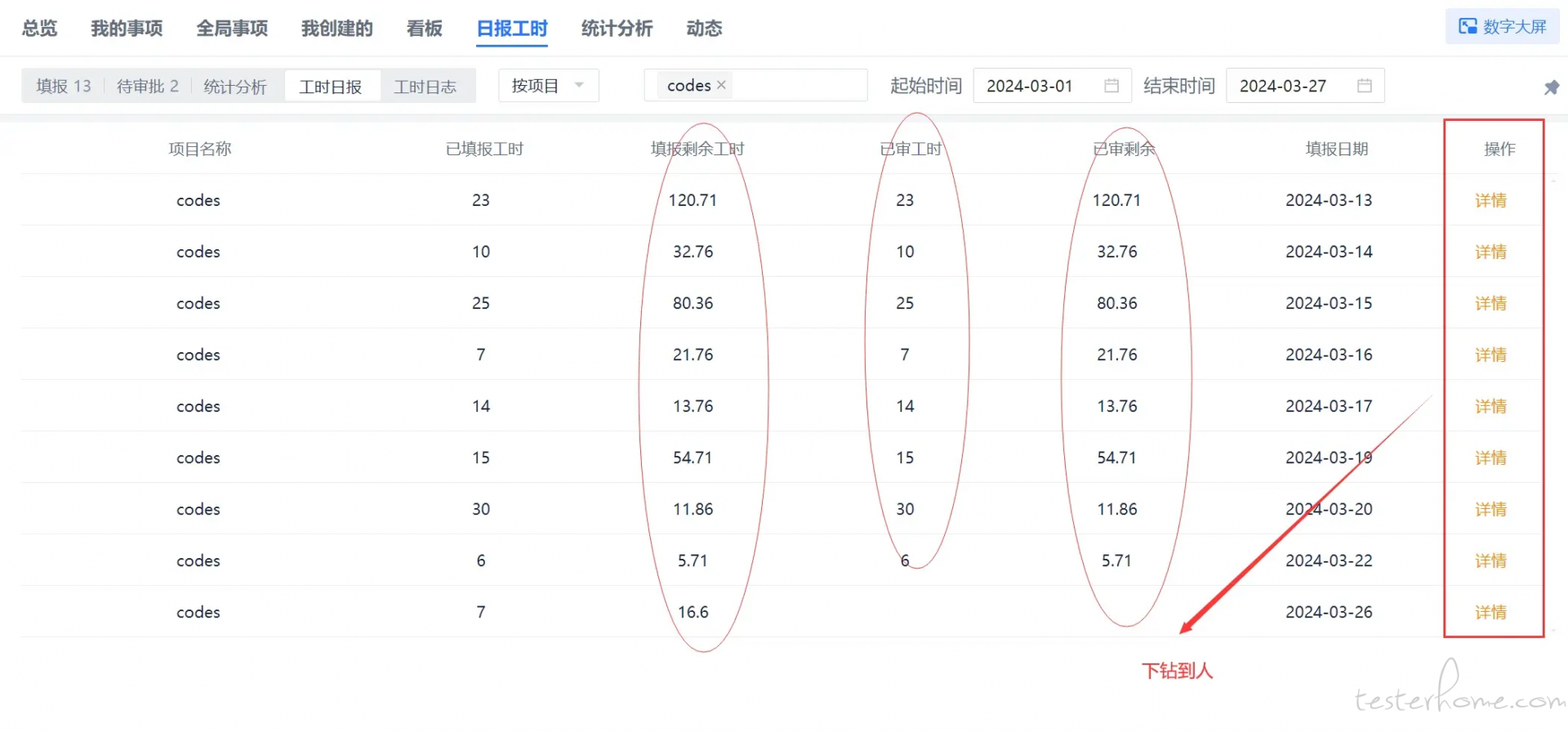Open the 数字大屏 big screen view
Image resolution: width=1568 pixels, height=732 pixels.
tap(1503, 27)
